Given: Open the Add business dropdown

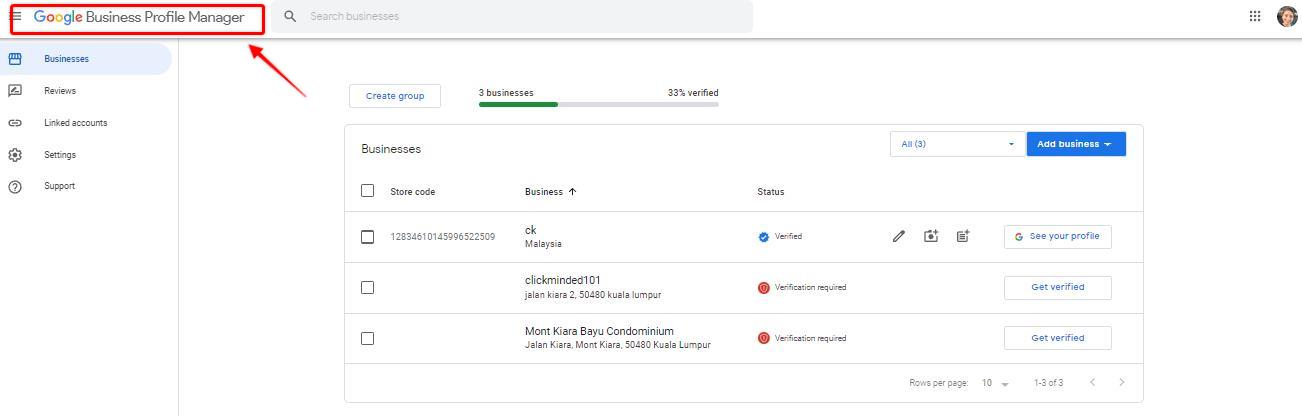Looking at the screenshot, I should (1075, 144).
